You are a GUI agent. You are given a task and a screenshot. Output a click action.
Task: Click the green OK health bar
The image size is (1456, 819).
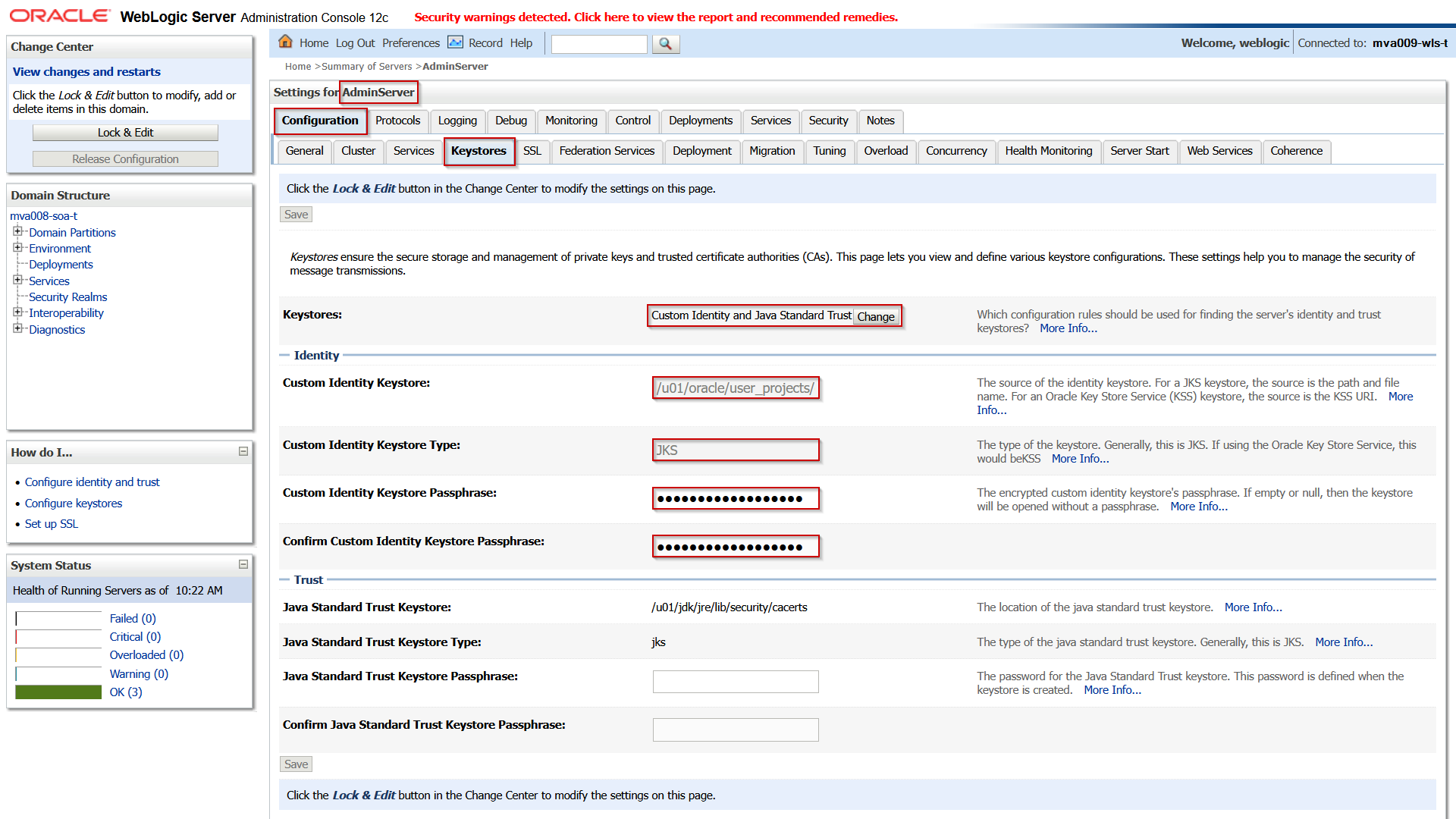(x=58, y=692)
